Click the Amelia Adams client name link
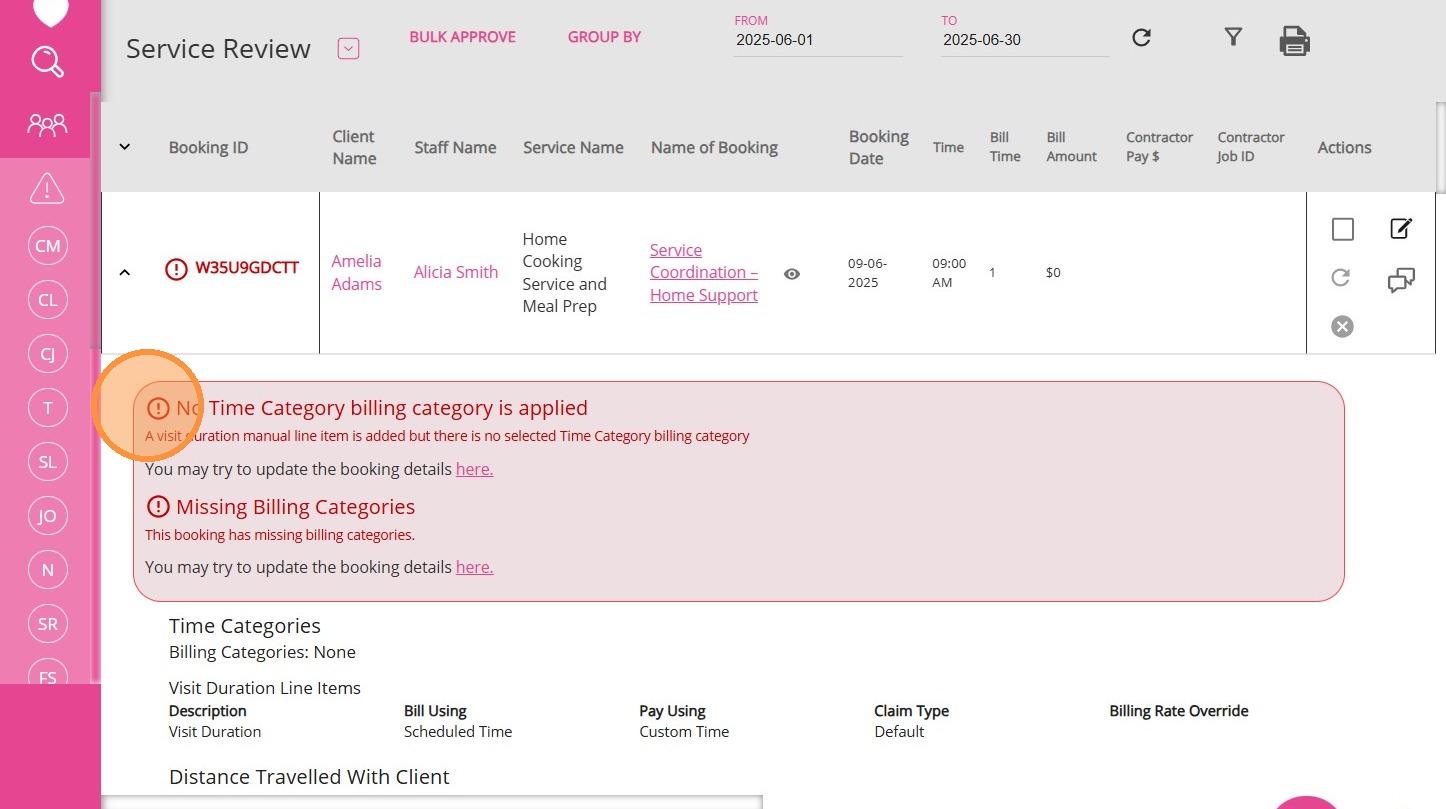The image size is (1446, 809). pyautogui.click(x=356, y=272)
